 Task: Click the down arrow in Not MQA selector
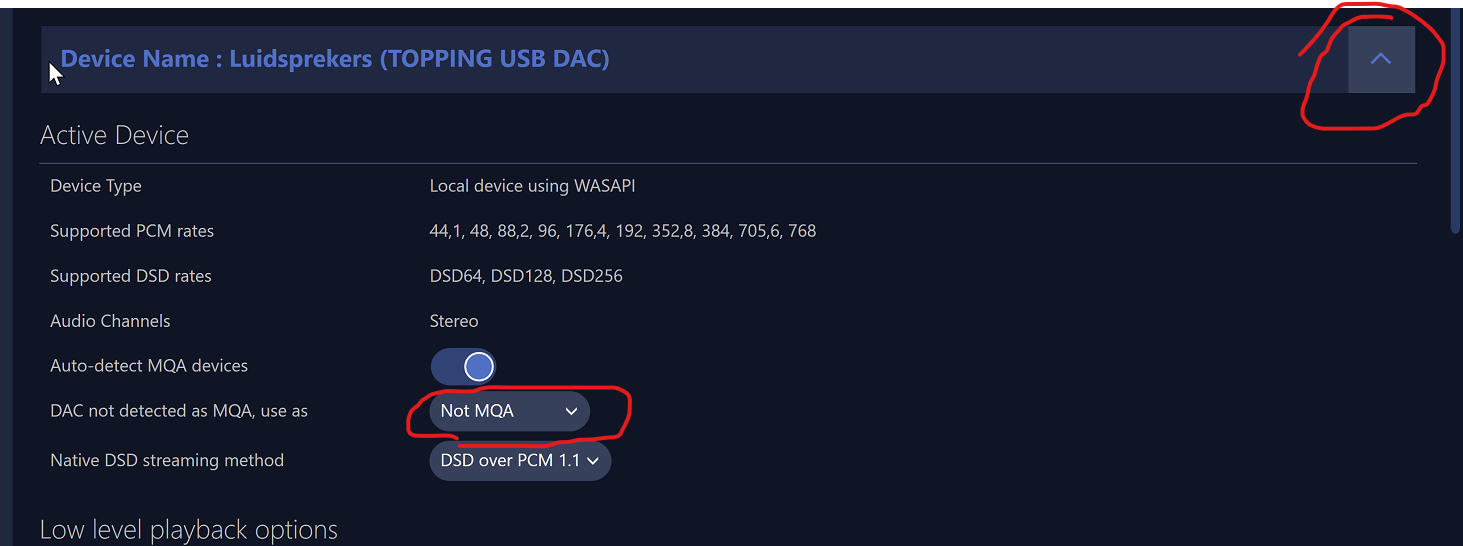[571, 411]
